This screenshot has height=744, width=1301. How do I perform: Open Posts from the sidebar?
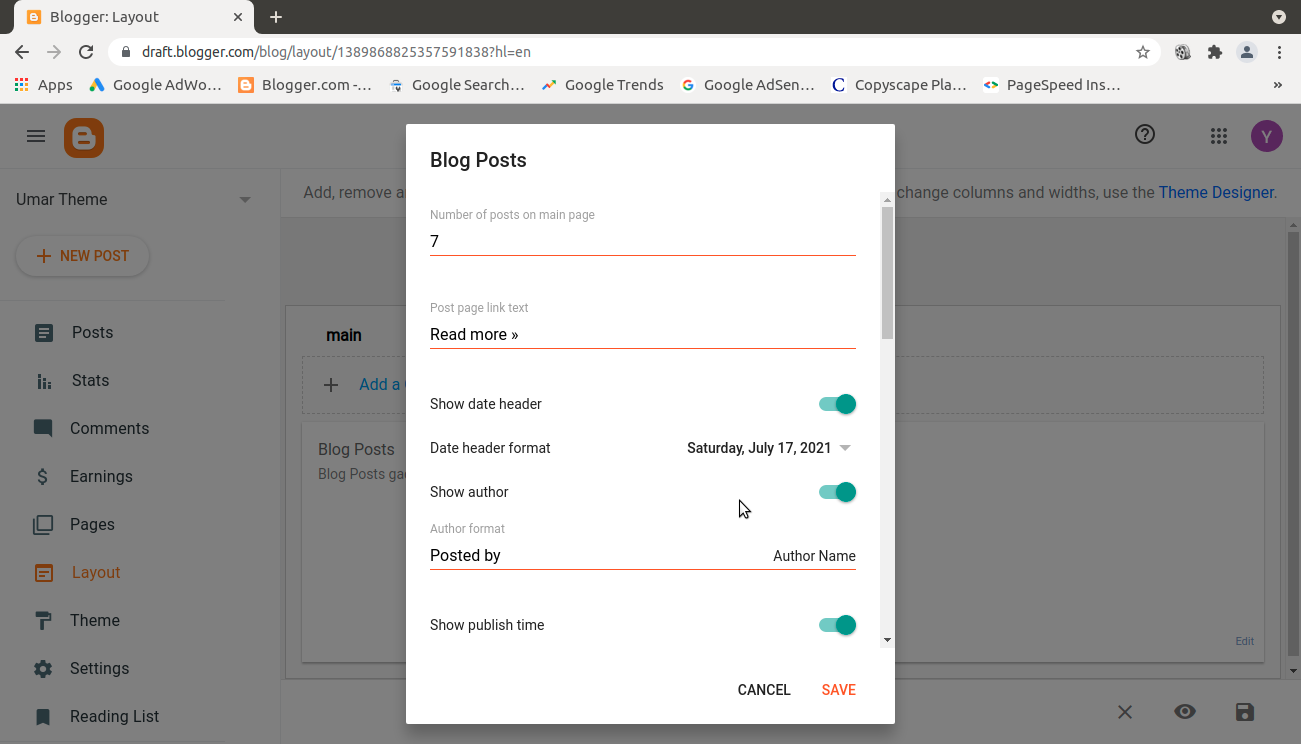(91, 332)
